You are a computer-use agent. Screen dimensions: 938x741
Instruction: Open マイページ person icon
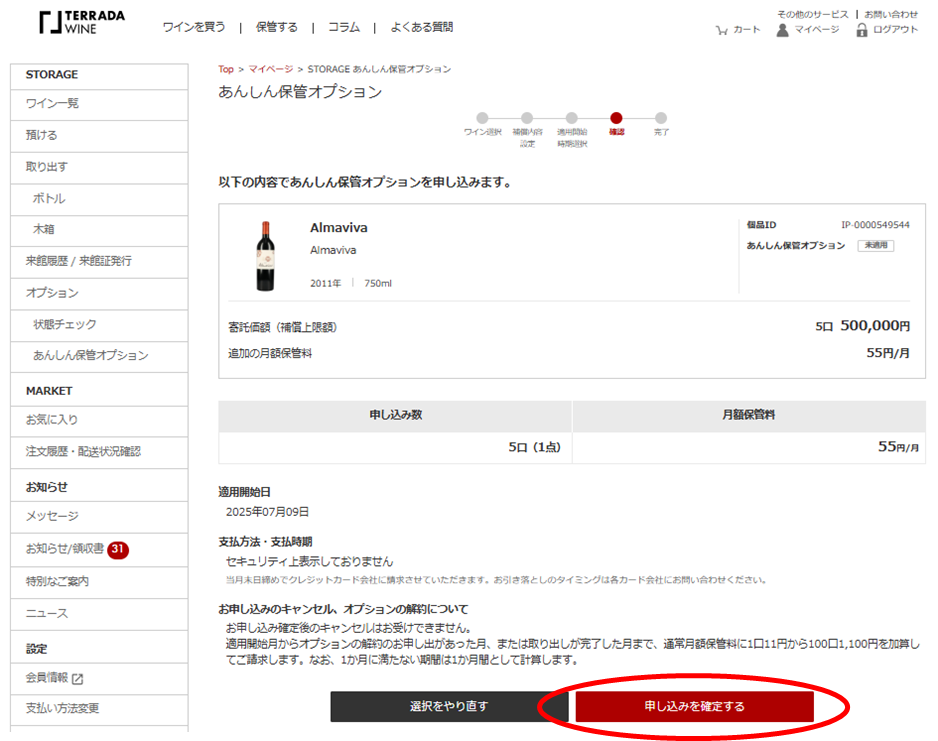[x=782, y=30]
